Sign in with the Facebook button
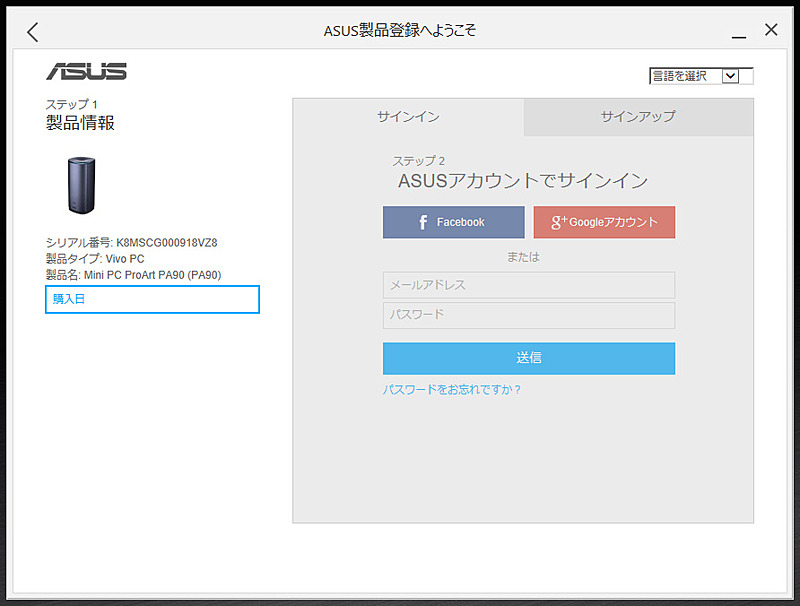The width and height of the screenshot is (800, 606). coord(453,221)
